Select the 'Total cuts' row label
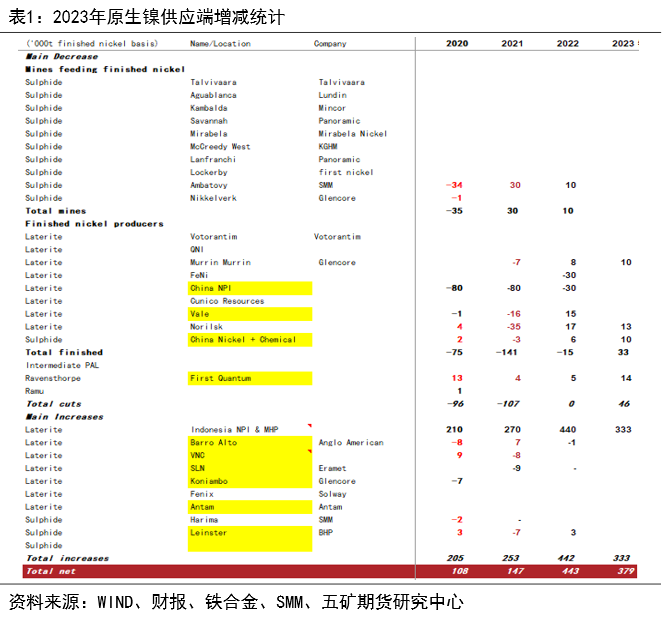The height and width of the screenshot is (626, 665). [x=53, y=404]
